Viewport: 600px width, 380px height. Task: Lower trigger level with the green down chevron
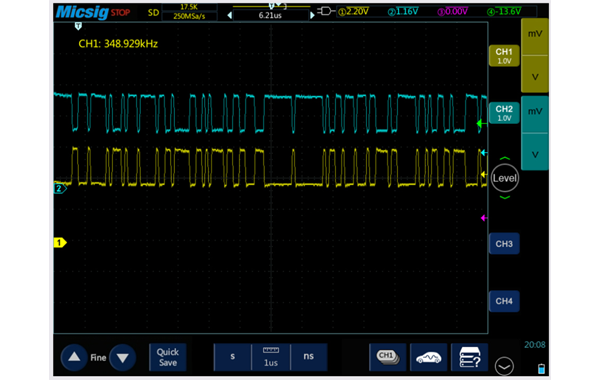tap(505, 197)
